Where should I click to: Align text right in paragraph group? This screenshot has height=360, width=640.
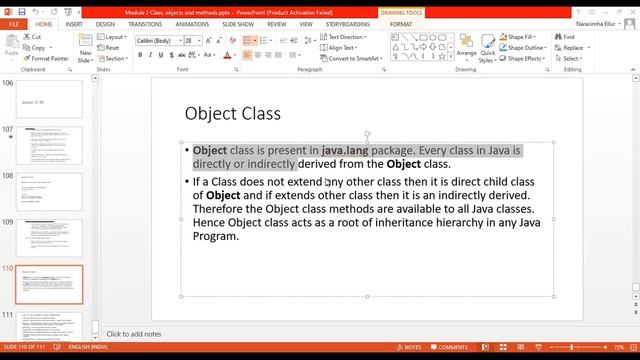click(x=268, y=55)
